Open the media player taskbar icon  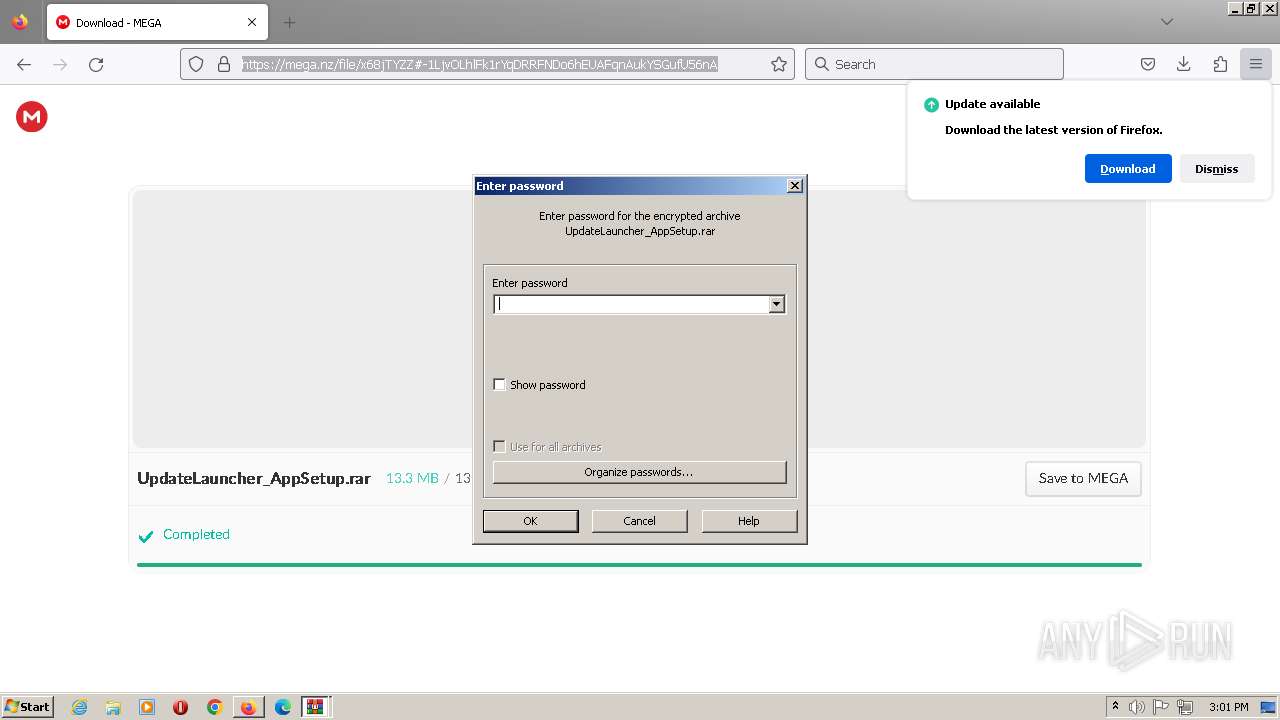(x=147, y=707)
